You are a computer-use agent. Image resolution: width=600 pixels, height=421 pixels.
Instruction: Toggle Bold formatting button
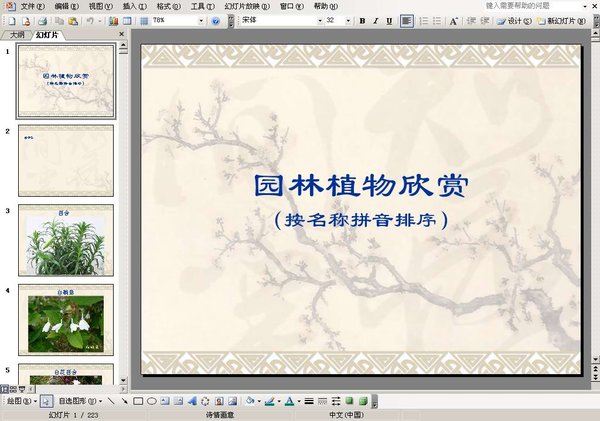[362, 20]
